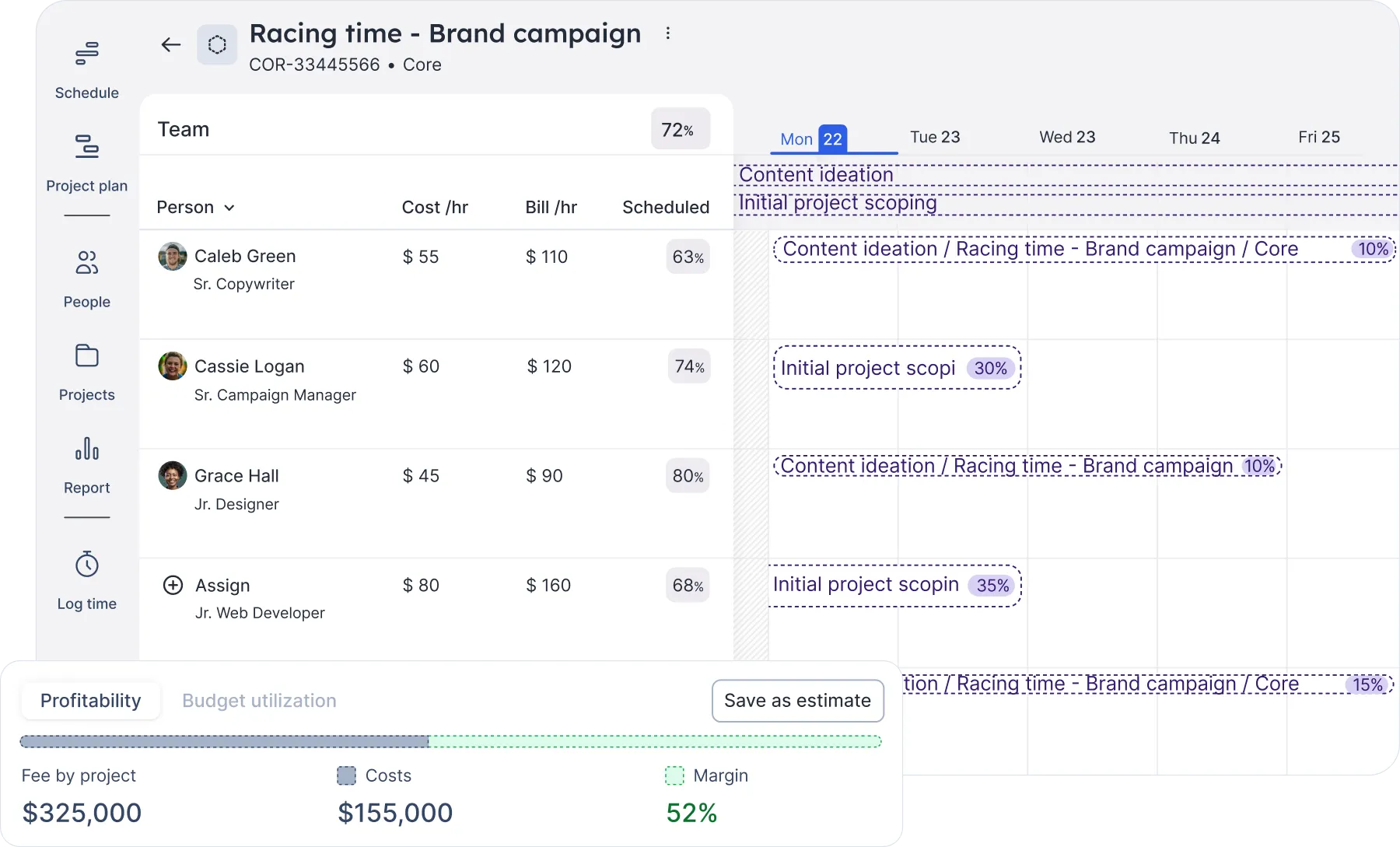Viewport: 1400px width, 847px height.
Task: Toggle Caleb Green's 63% scheduled badge
Action: (688, 257)
